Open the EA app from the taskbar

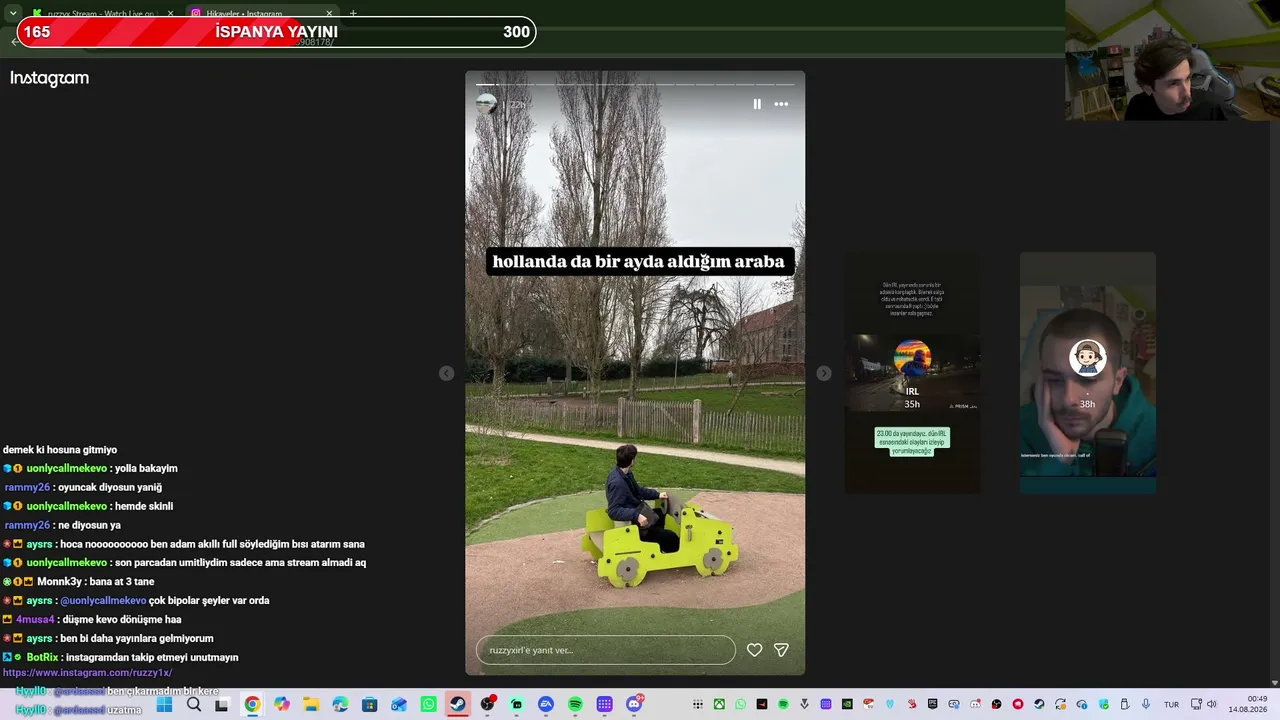coord(546,705)
